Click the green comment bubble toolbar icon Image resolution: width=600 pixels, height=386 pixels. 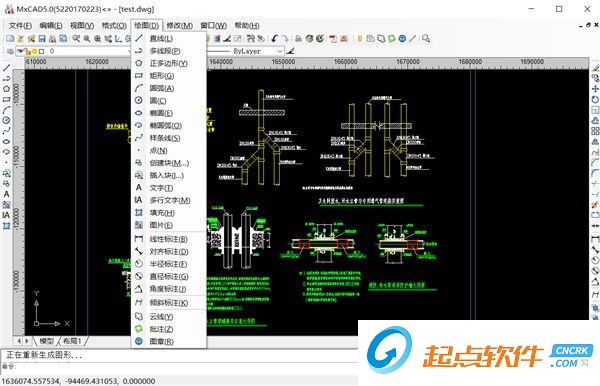tap(391, 39)
